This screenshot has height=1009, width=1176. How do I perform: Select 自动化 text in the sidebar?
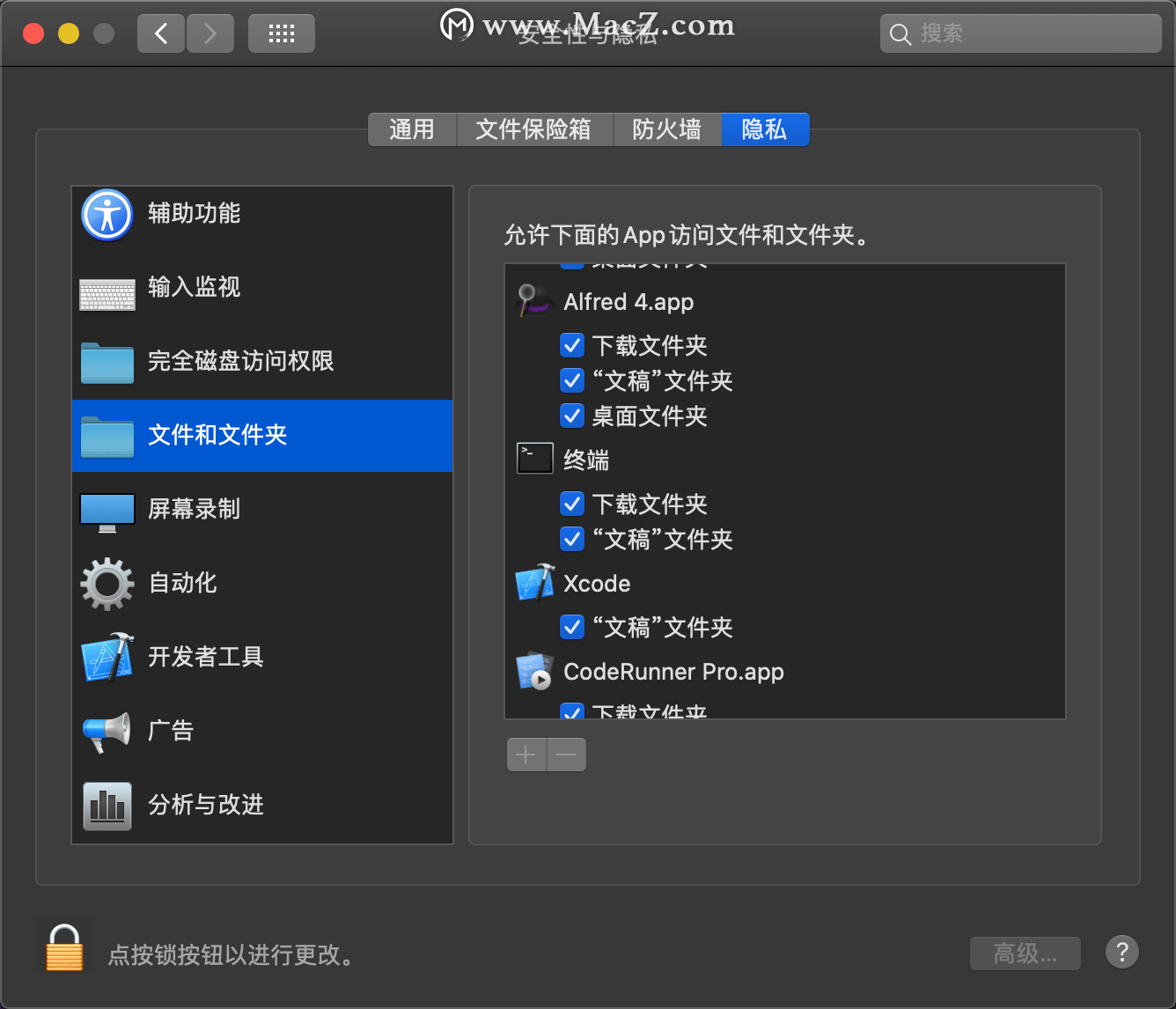[182, 584]
